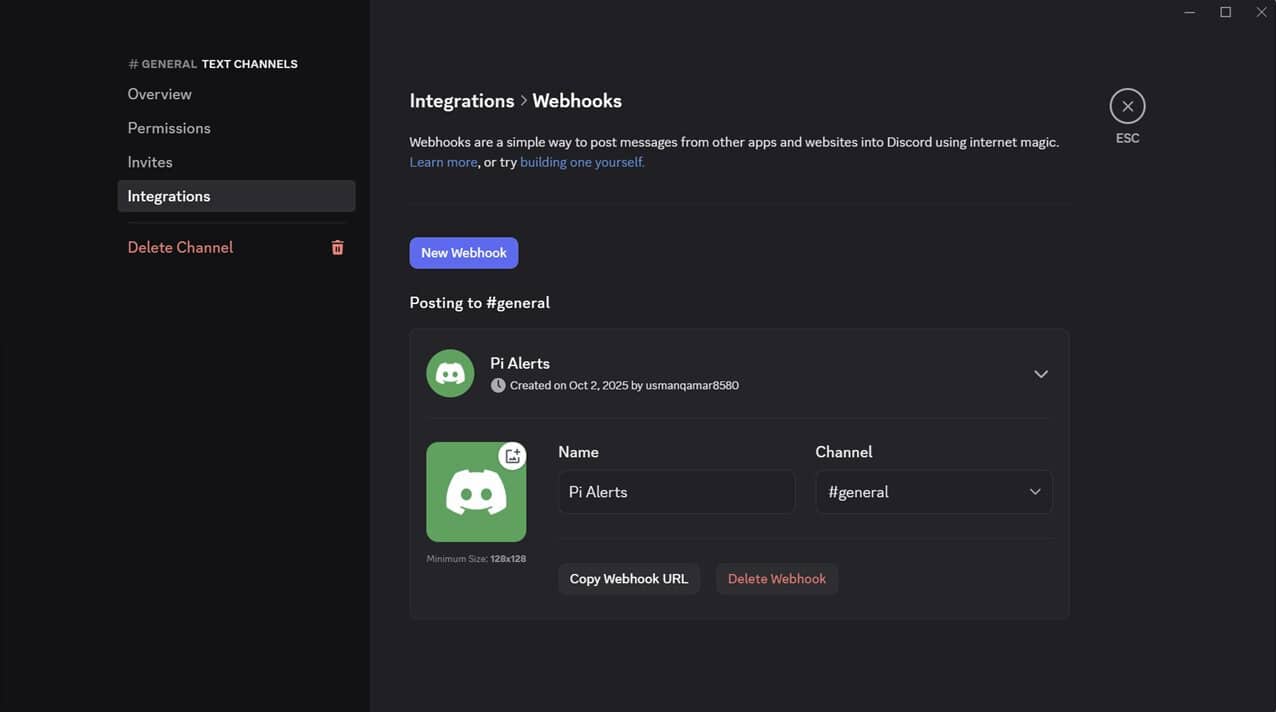Image resolution: width=1276 pixels, height=712 pixels.
Task: Click the clock icon next to creation date
Action: 498,385
